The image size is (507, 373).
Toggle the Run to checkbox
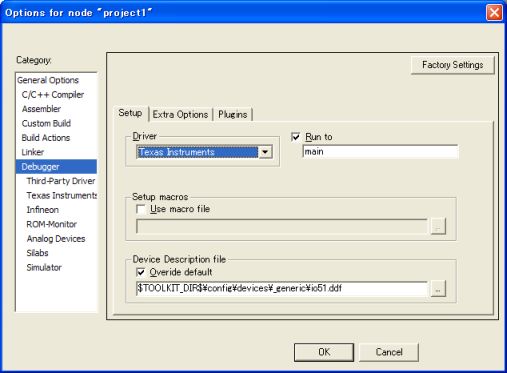coord(296,137)
